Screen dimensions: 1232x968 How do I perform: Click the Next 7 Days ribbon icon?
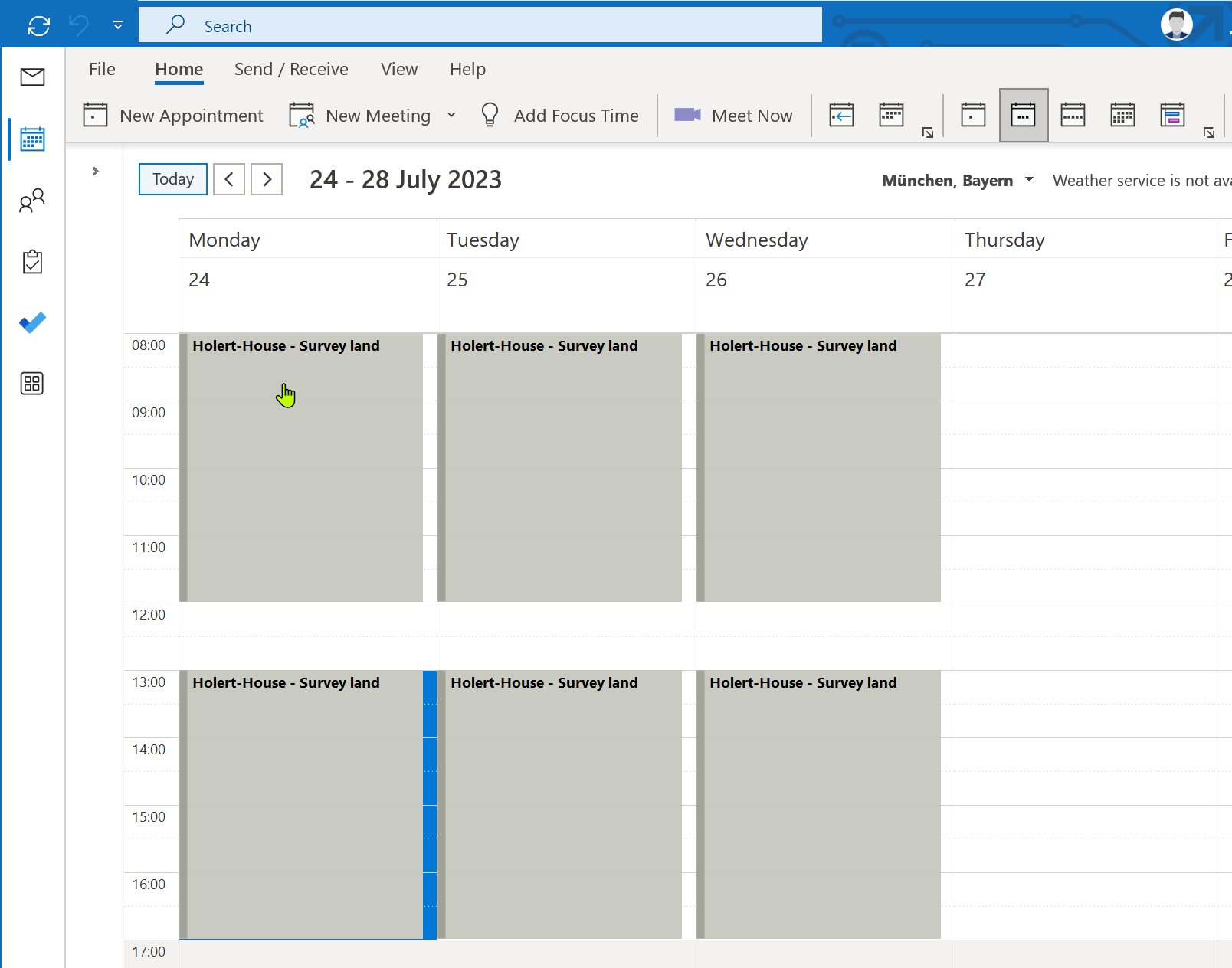891,116
